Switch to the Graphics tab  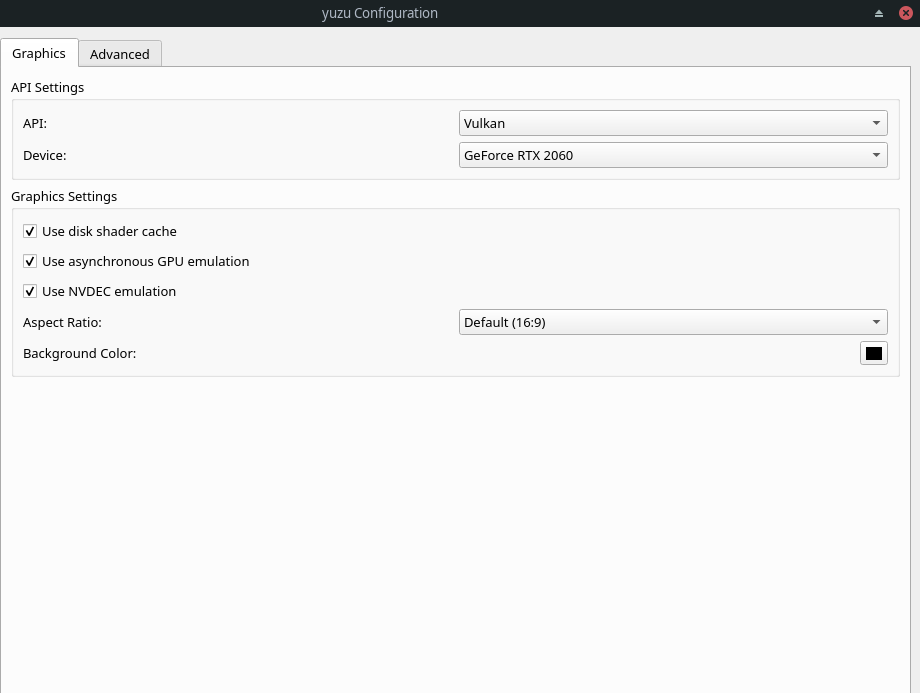pyautogui.click(x=39, y=53)
